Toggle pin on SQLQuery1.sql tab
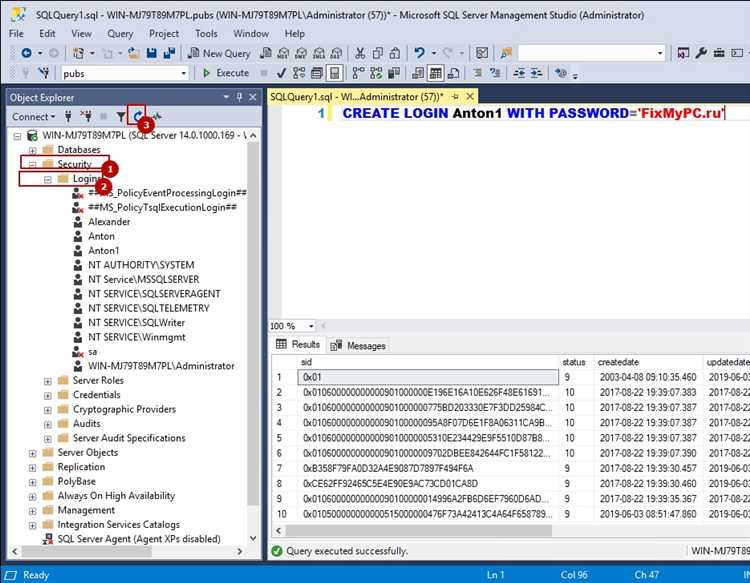The height and width of the screenshot is (583, 750). point(455,97)
